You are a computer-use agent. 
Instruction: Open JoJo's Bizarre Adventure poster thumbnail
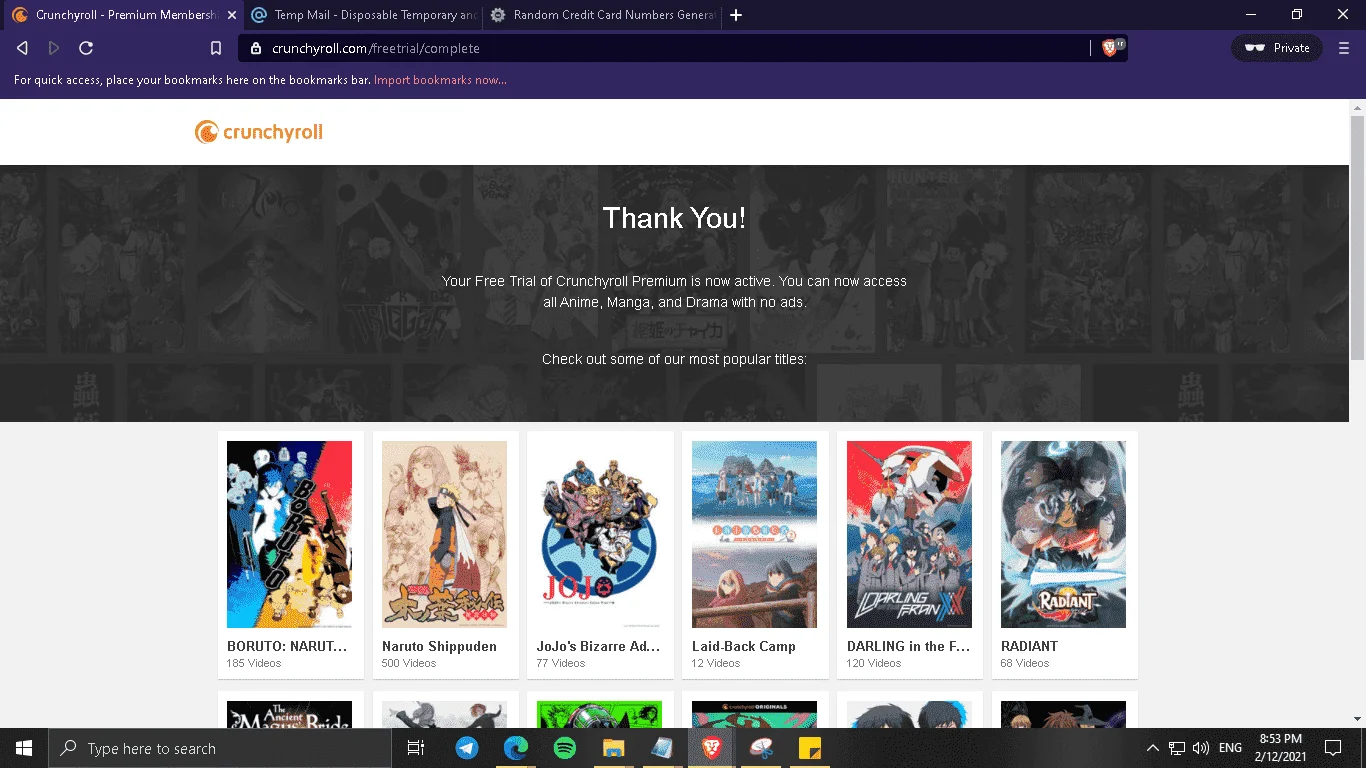(600, 534)
